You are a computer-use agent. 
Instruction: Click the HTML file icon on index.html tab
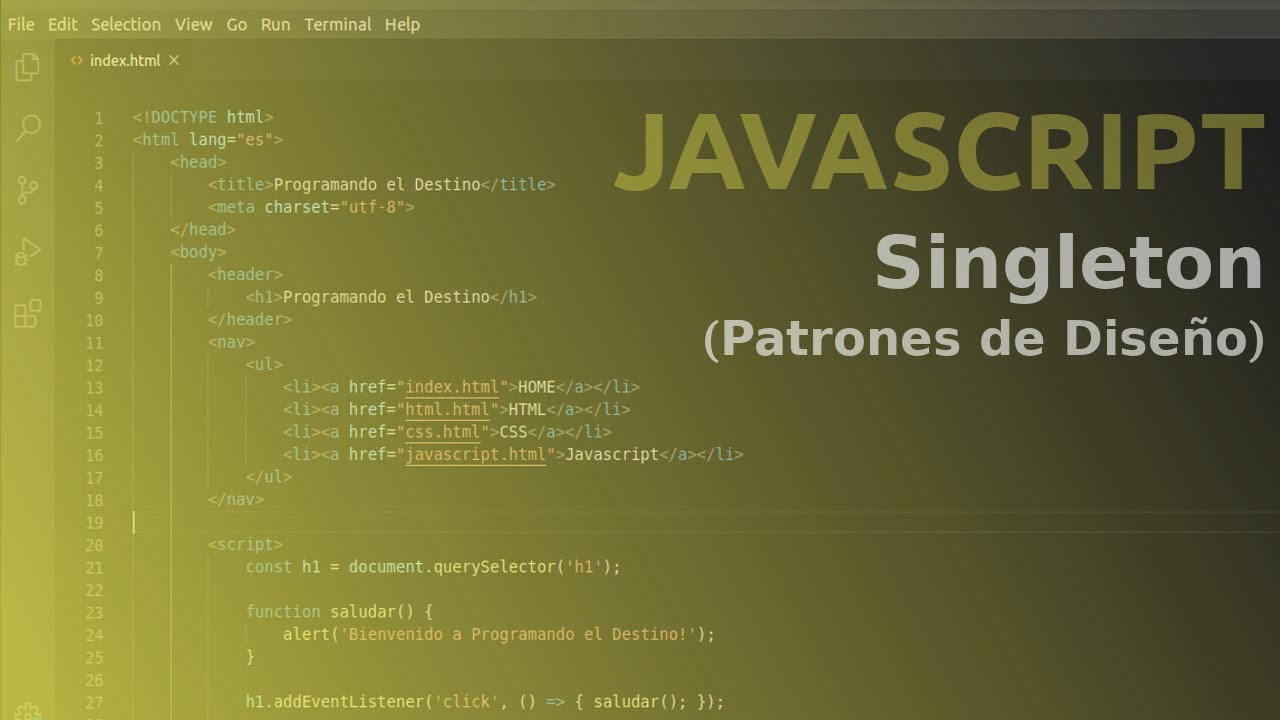click(x=77, y=60)
